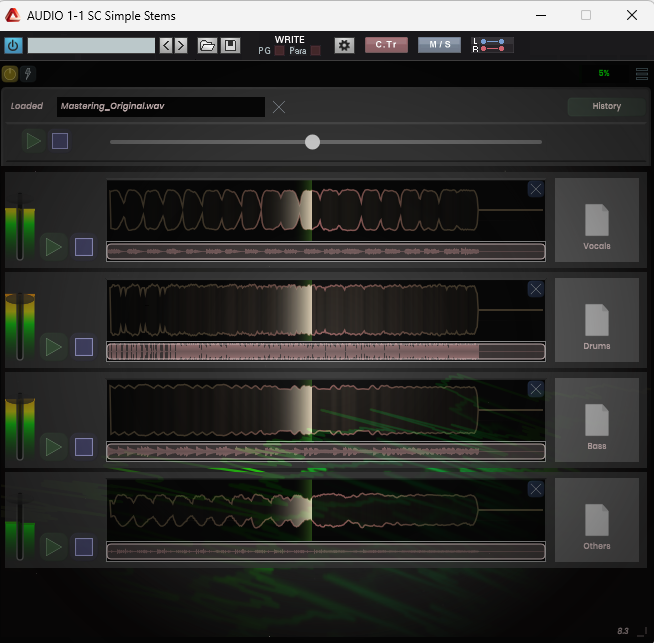Close the Simple Stems window

[631, 15]
